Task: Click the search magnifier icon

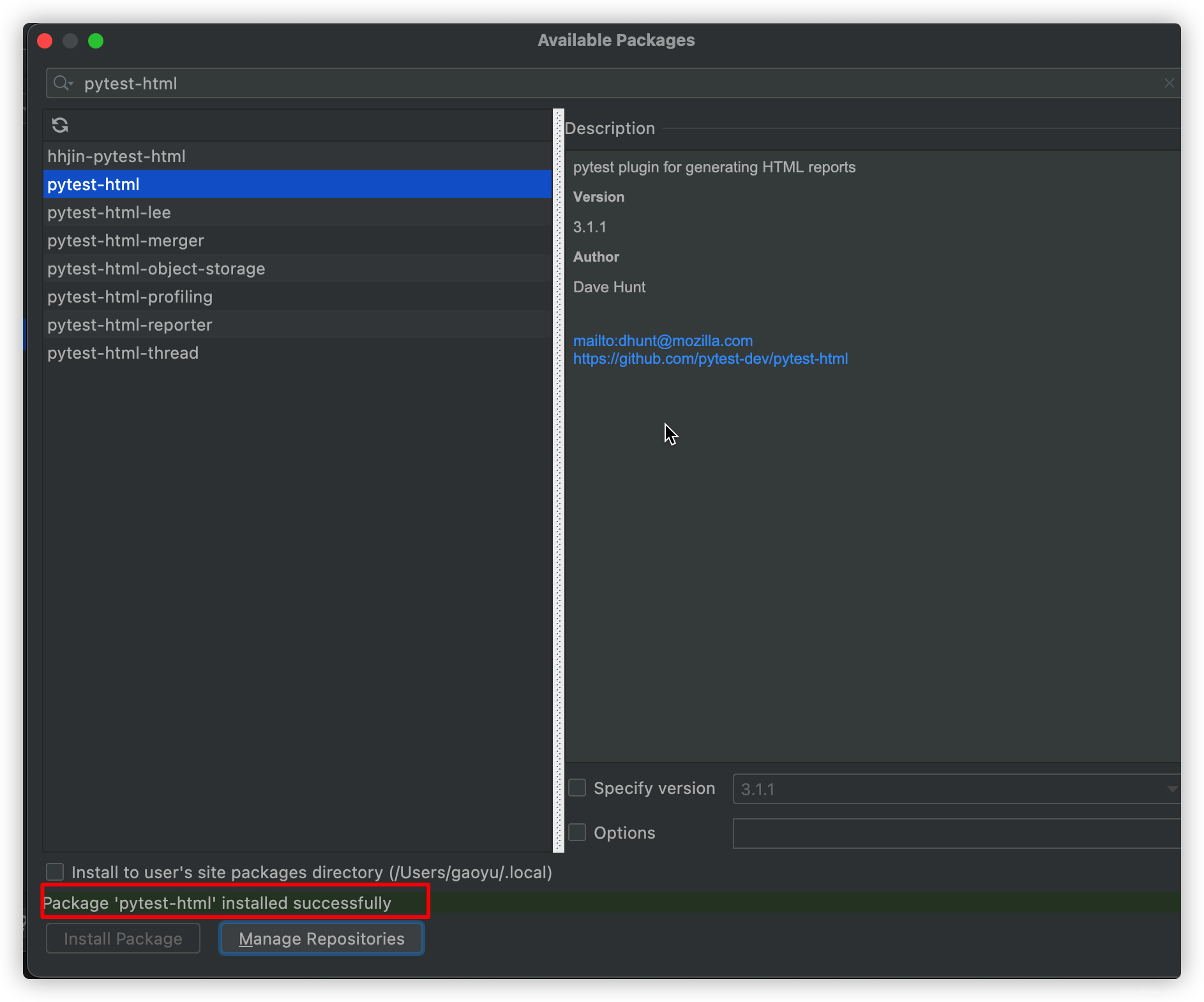Action: (62, 84)
